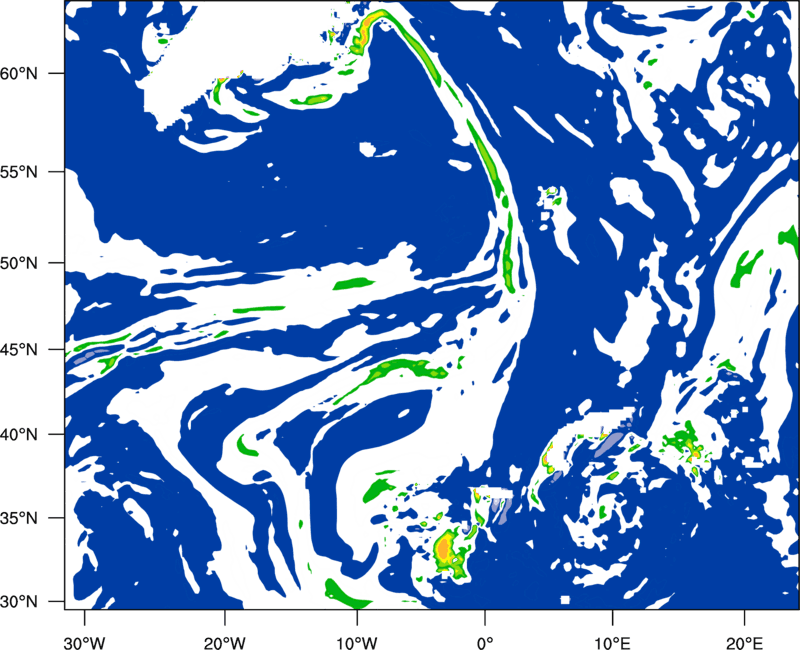Viewport: 800px width, 650px height.
Task: Click the 50°N latitude label
Action: coord(19,263)
